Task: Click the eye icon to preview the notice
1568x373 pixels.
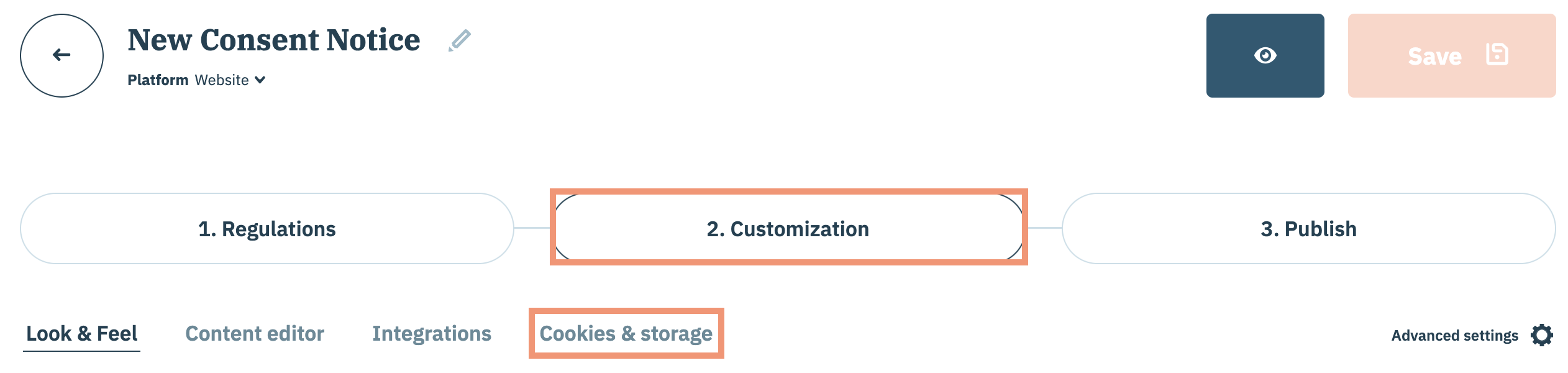Action: click(x=1265, y=55)
